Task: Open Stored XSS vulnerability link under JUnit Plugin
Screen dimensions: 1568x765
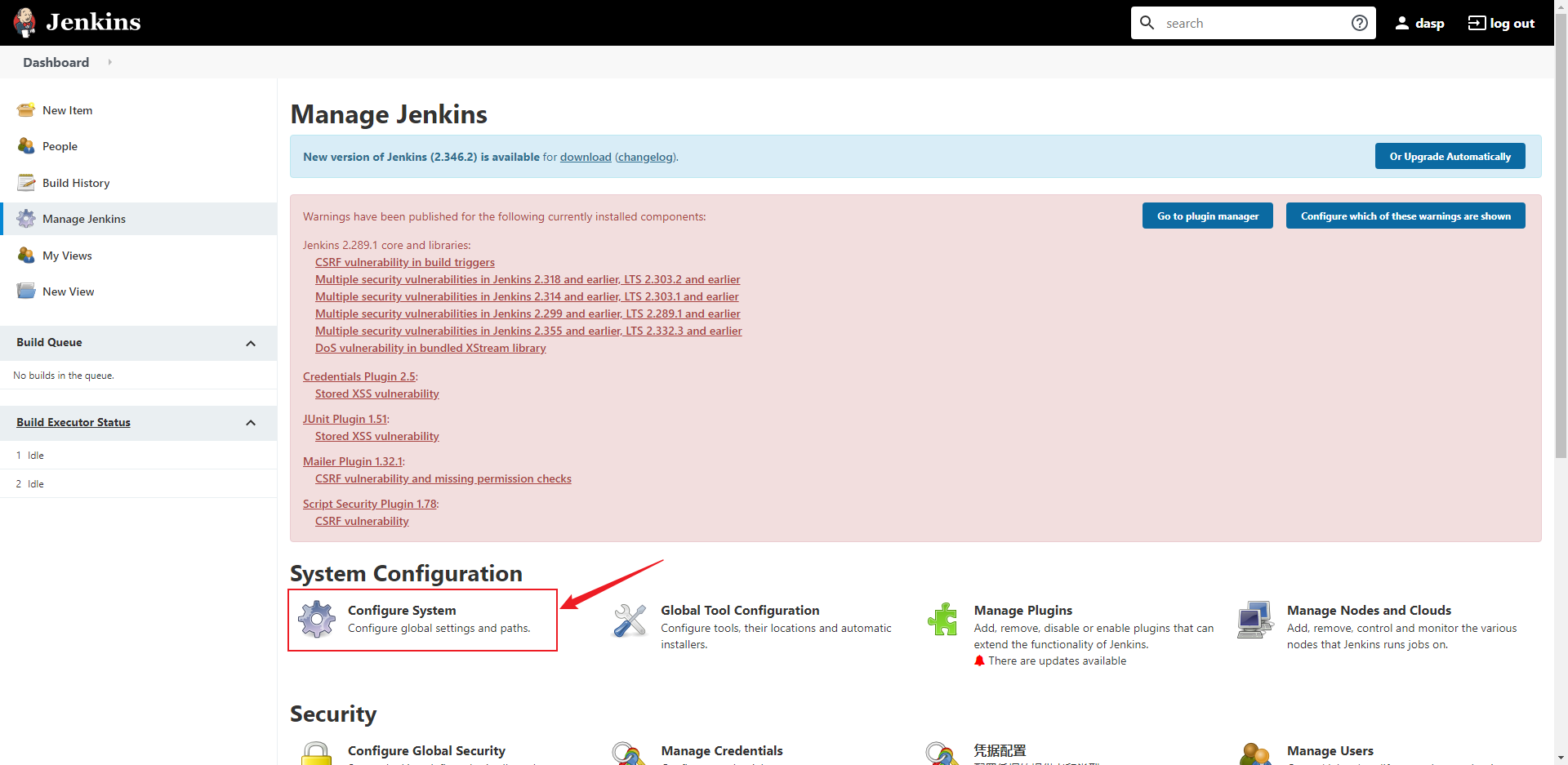Action: (x=377, y=436)
